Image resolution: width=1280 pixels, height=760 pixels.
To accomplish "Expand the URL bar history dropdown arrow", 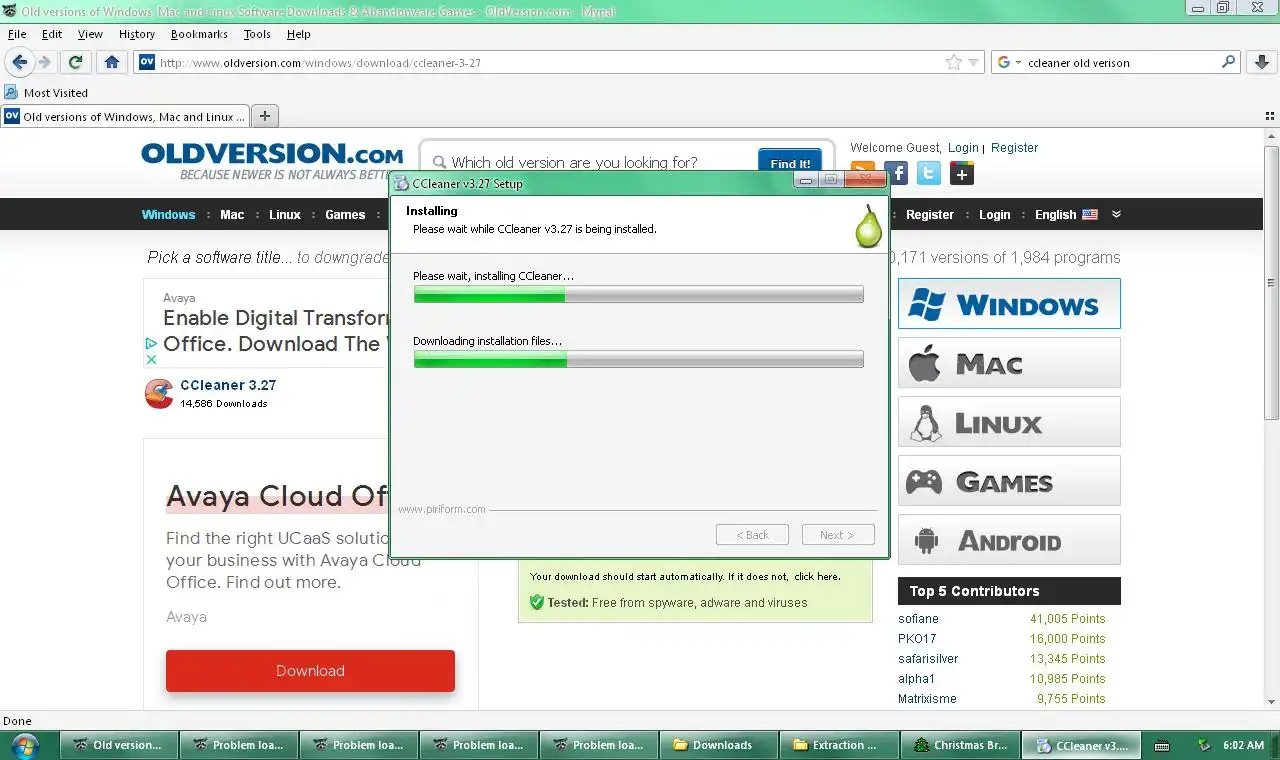I will tap(973, 62).
